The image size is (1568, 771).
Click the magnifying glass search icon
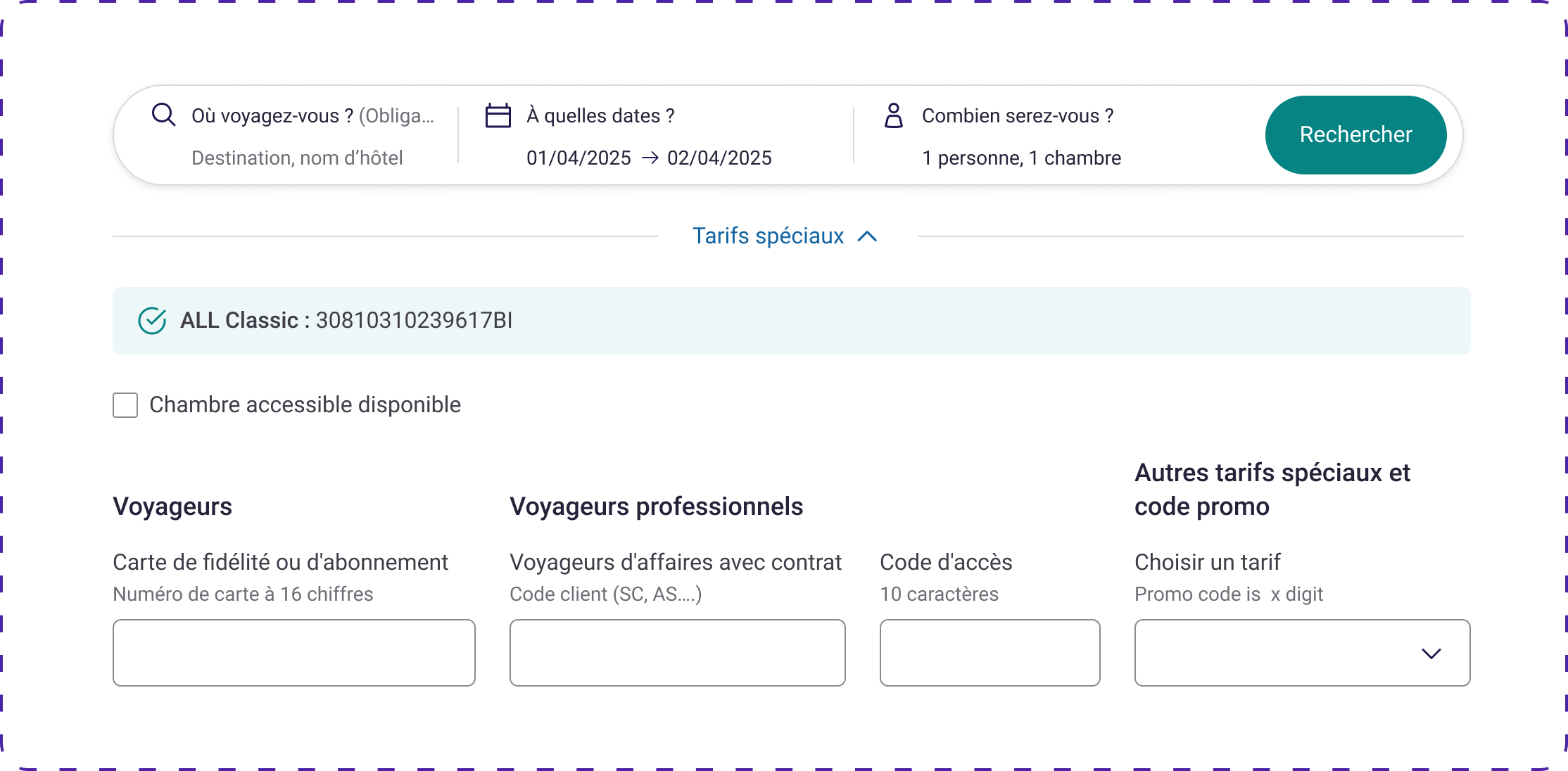click(x=164, y=115)
